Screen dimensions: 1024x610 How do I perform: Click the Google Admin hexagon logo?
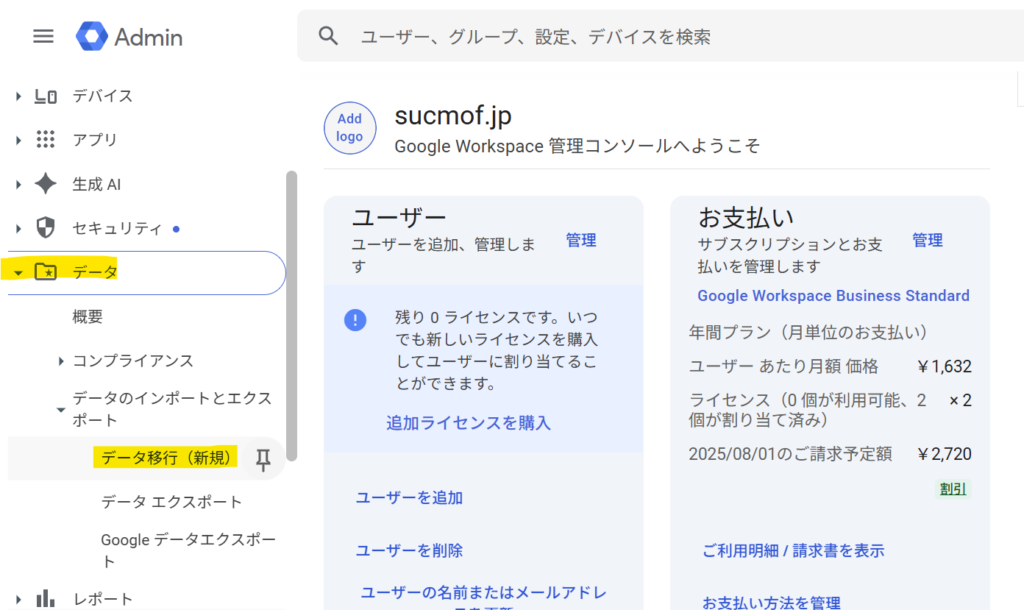pyautogui.click(x=91, y=37)
